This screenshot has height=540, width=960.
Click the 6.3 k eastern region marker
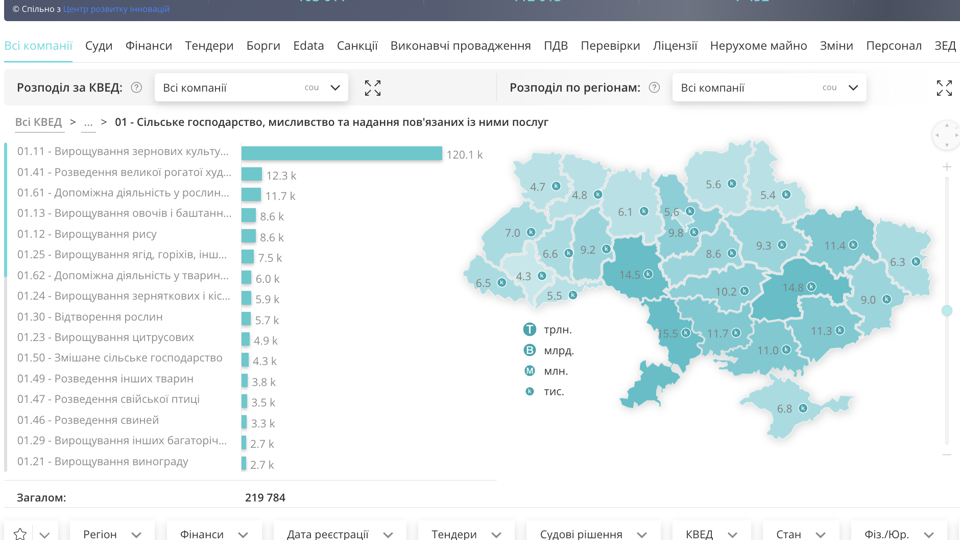pos(916,261)
